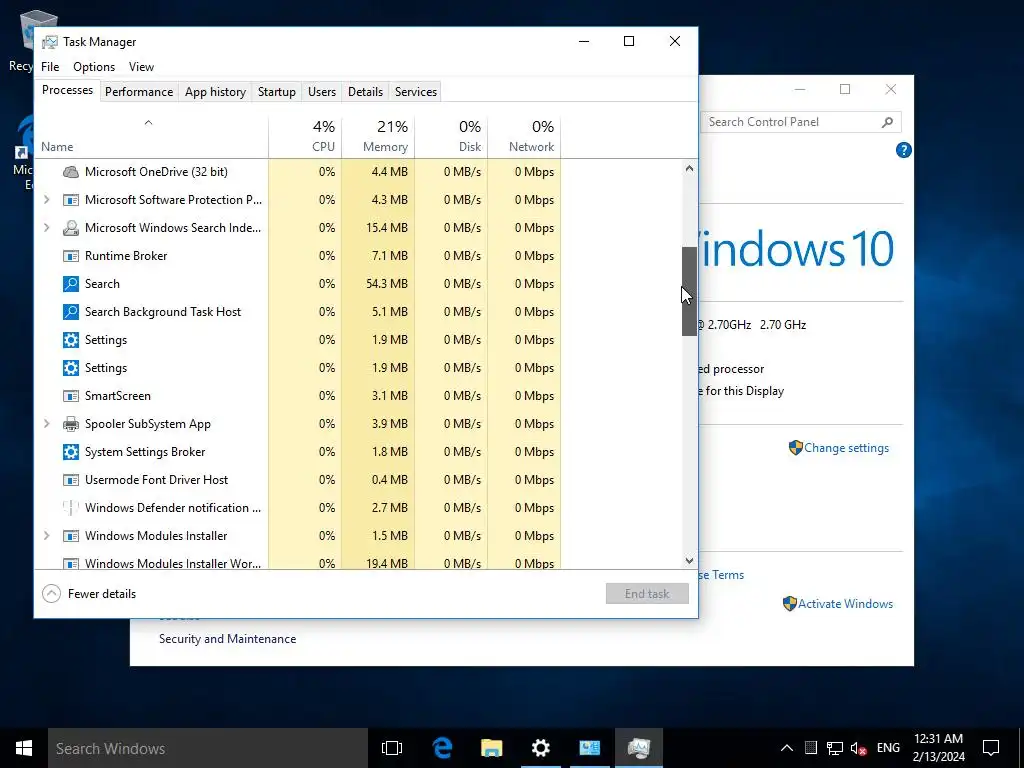Click the Spooler SubSystem App printer icon
Image resolution: width=1024 pixels, height=768 pixels.
pyautogui.click(x=71, y=424)
